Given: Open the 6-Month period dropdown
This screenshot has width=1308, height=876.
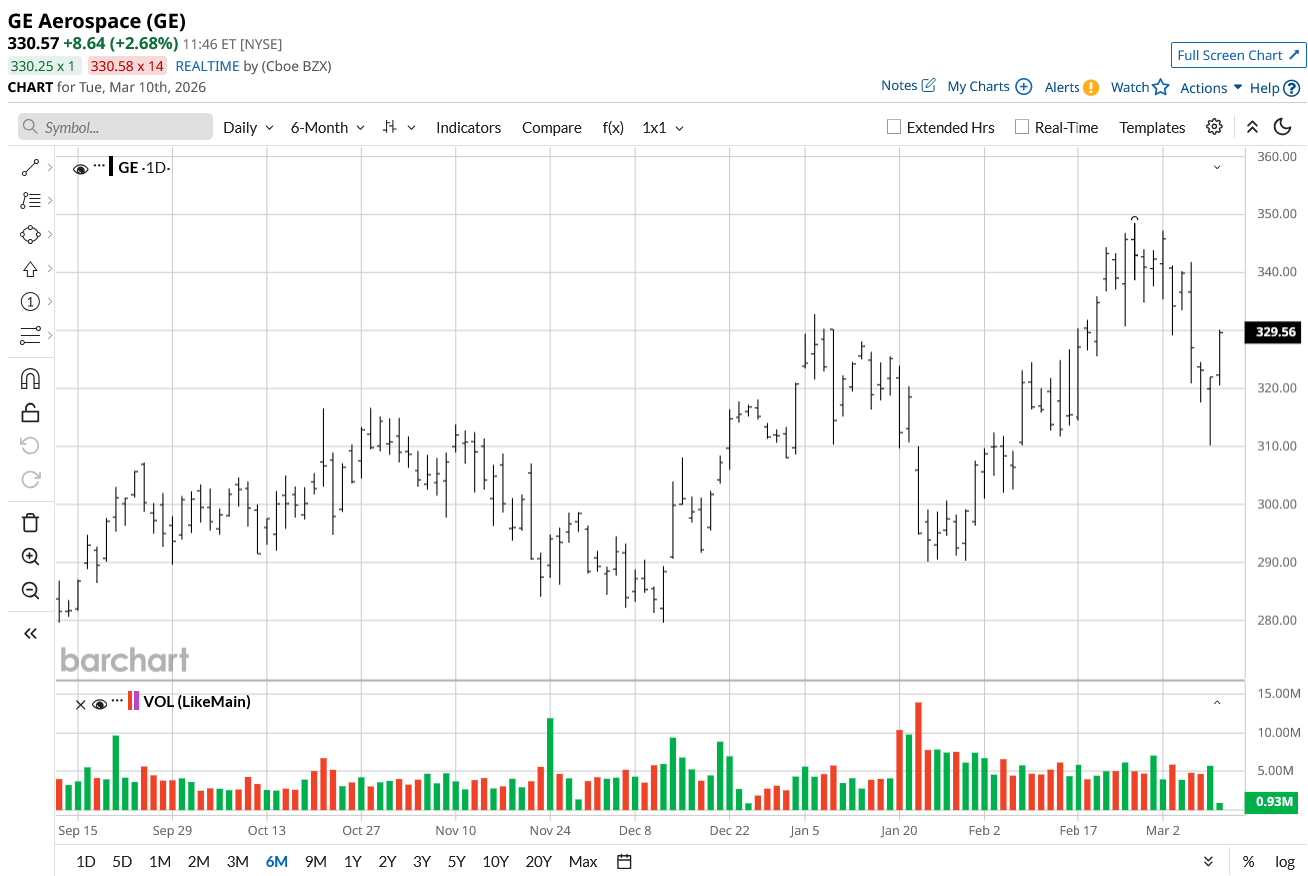Looking at the screenshot, I should [327, 127].
